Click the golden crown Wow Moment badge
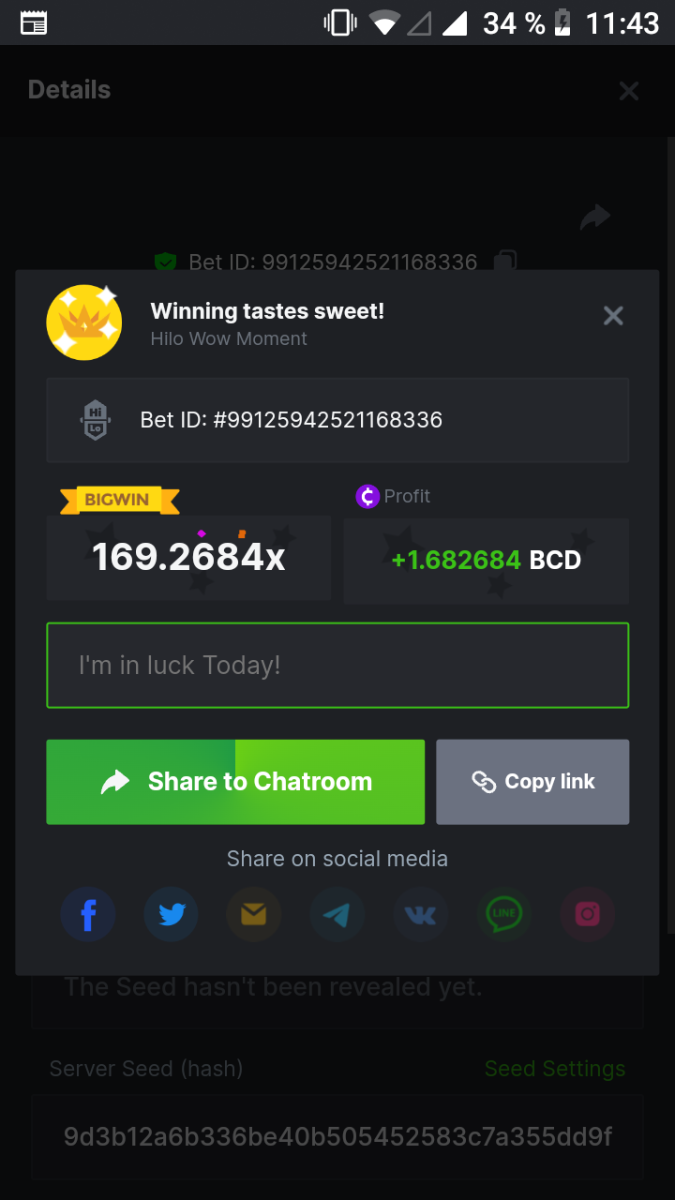The image size is (675, 1200). (x=84, y=322)
